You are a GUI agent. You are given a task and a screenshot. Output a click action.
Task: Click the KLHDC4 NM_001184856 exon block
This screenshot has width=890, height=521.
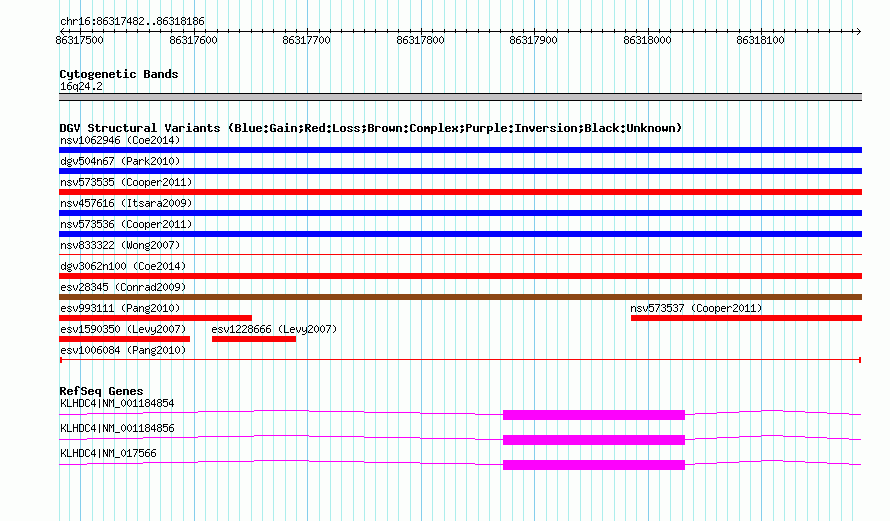[x=594, y=440]
